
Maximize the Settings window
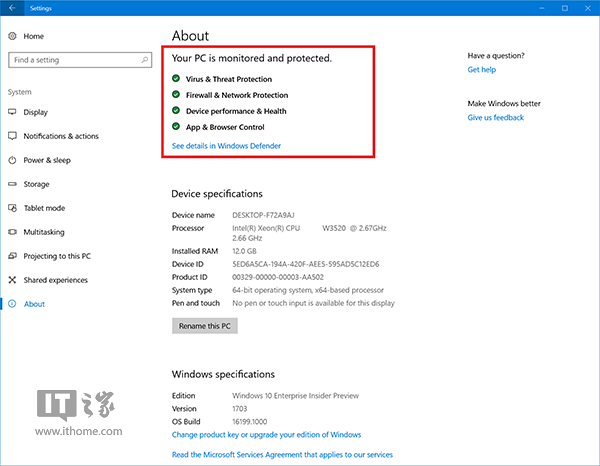click(x=565, y=8)
